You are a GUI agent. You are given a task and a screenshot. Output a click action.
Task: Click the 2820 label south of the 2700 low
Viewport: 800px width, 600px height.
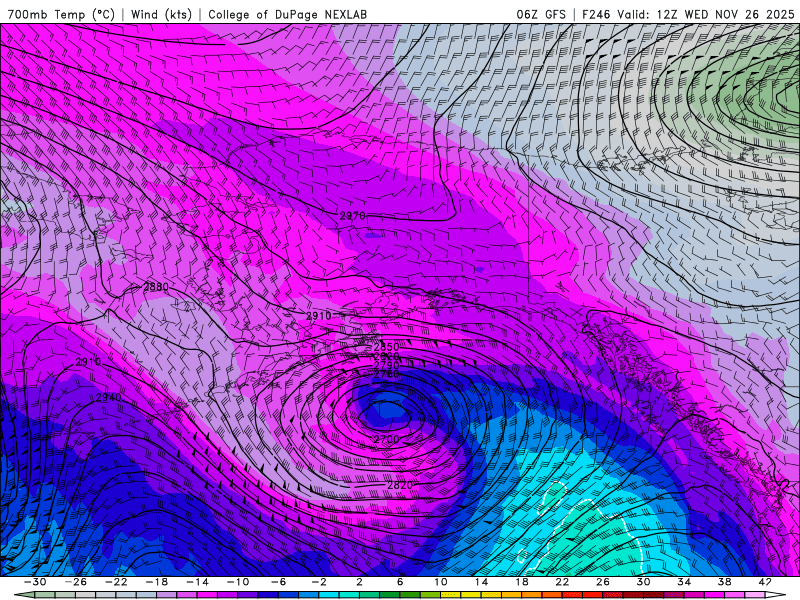[x=399, y=485]
